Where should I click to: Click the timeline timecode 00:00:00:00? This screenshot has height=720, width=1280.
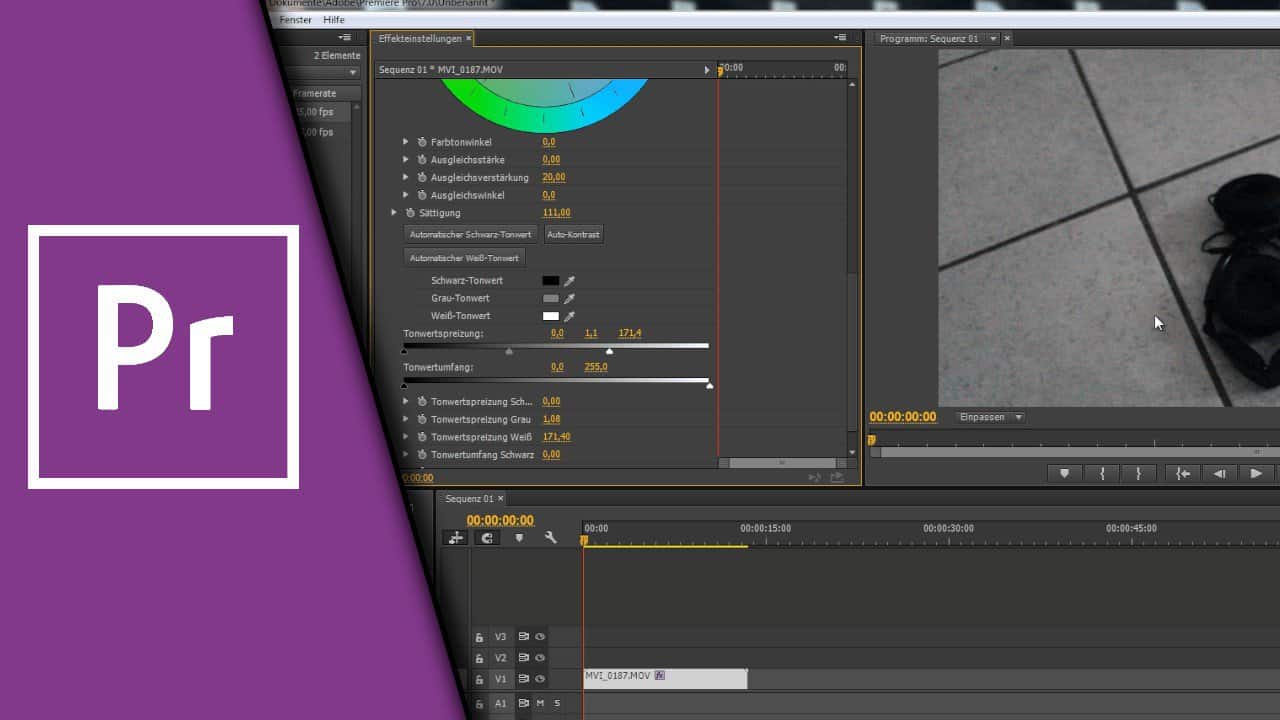tap(500, 521)
